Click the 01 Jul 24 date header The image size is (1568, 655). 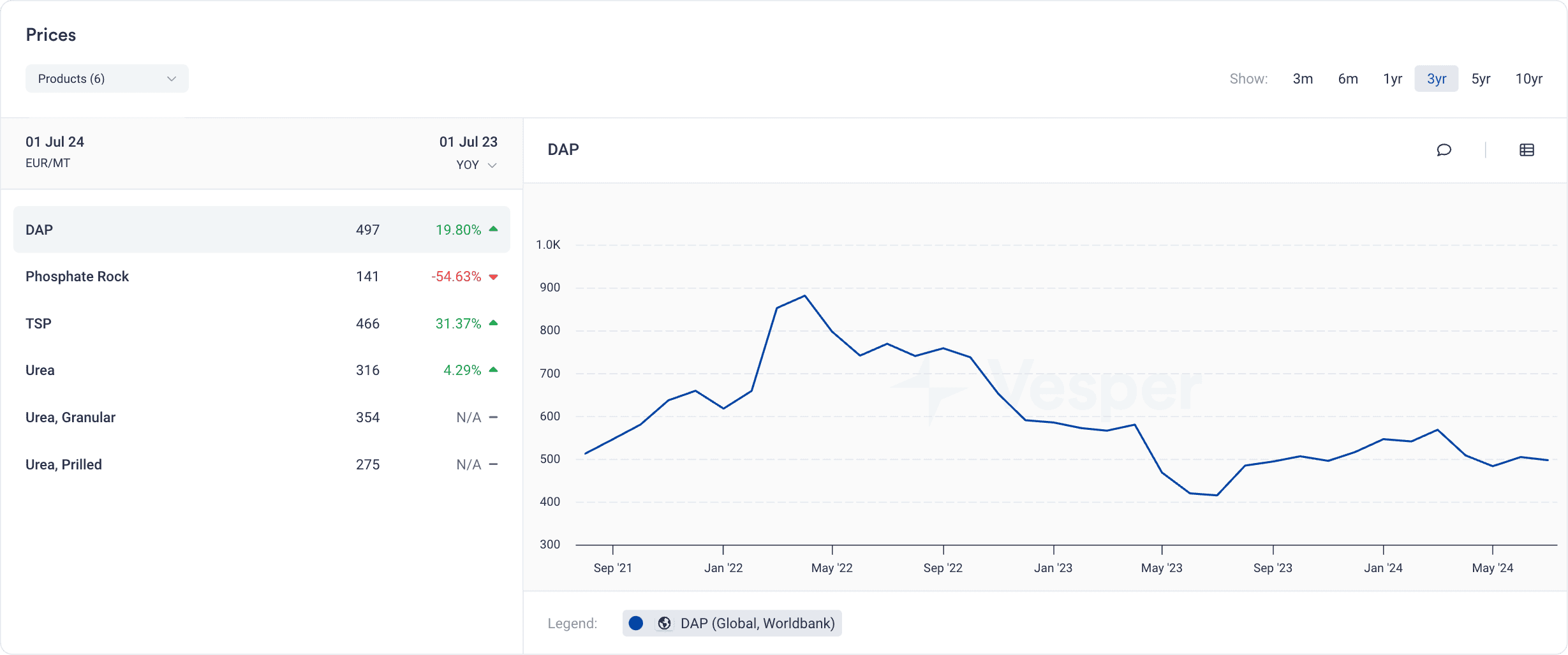(55, 142)
